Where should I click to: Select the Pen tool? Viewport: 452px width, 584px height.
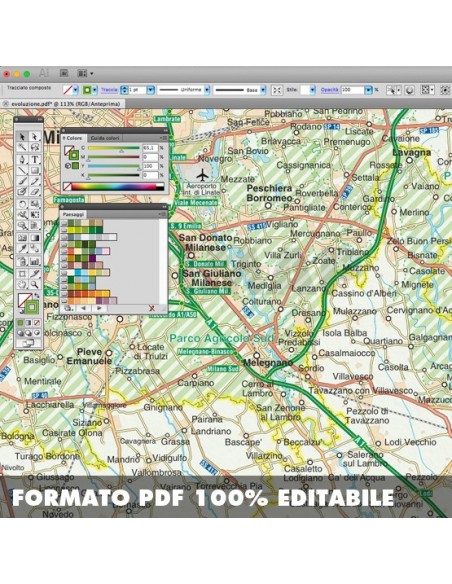click(x=22, y=160)
